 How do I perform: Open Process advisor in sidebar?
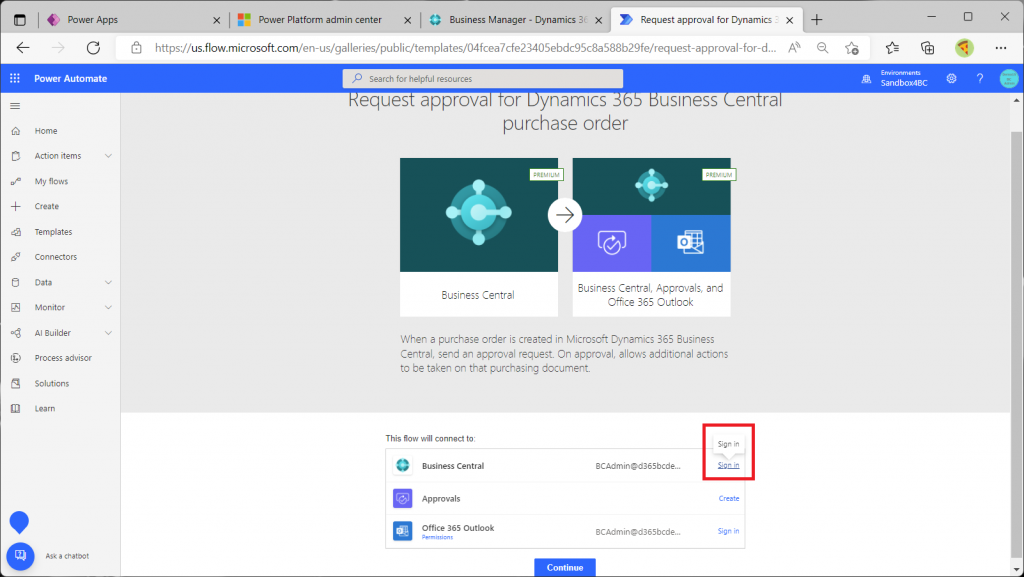[x=63, y=358]
